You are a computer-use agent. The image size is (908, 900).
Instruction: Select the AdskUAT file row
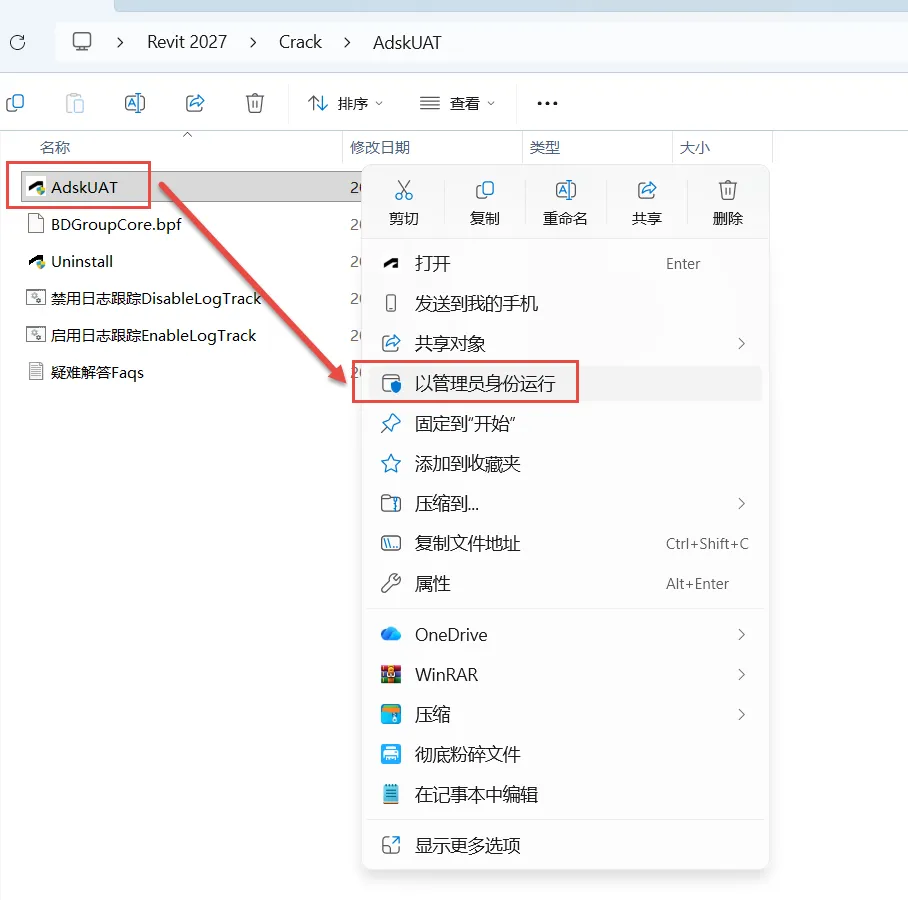(192, 187)
